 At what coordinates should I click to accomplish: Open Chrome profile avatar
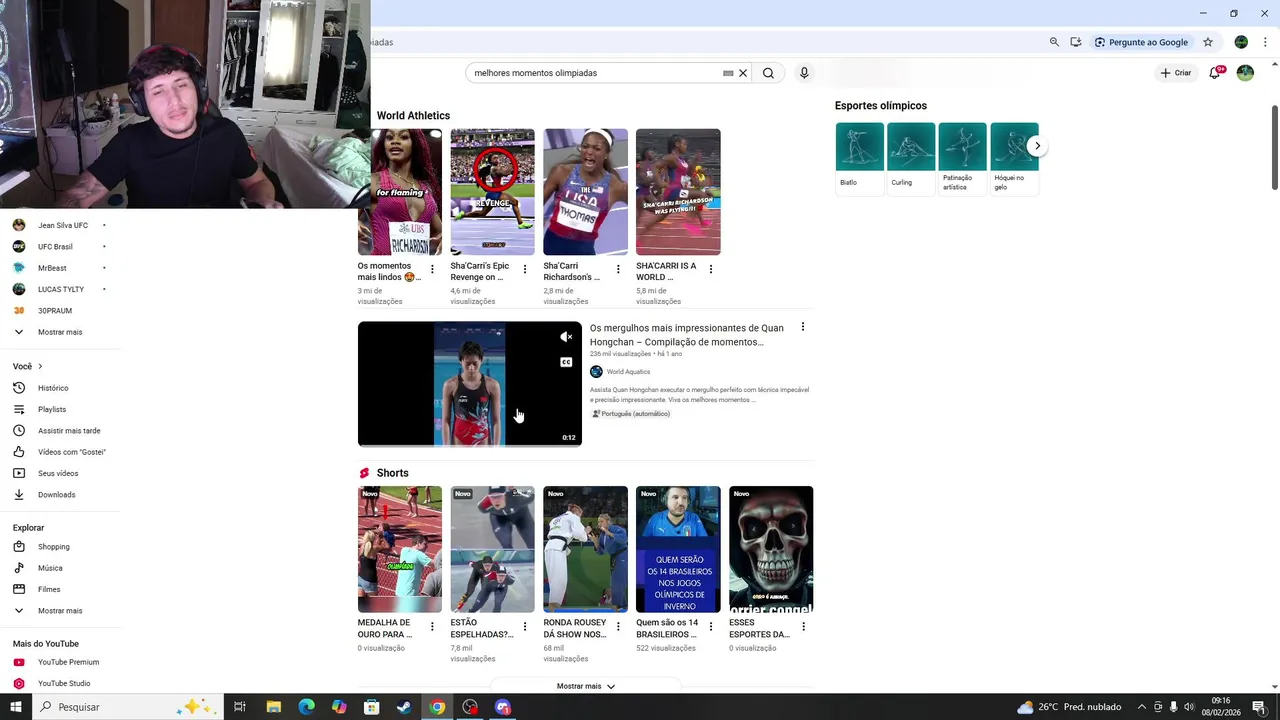pos(1241,42)
